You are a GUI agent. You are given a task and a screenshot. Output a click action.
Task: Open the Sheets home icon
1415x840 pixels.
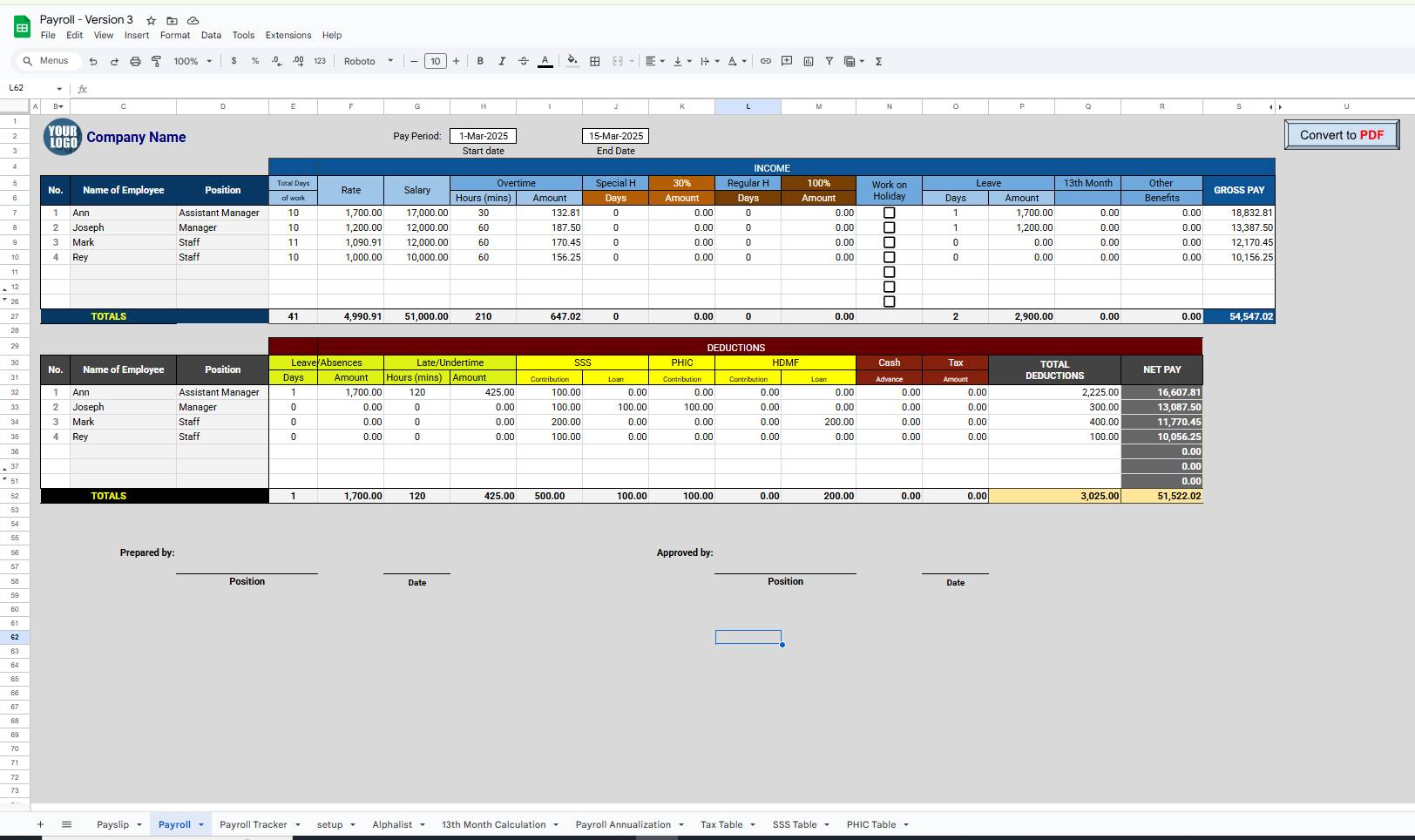(22, 27)
